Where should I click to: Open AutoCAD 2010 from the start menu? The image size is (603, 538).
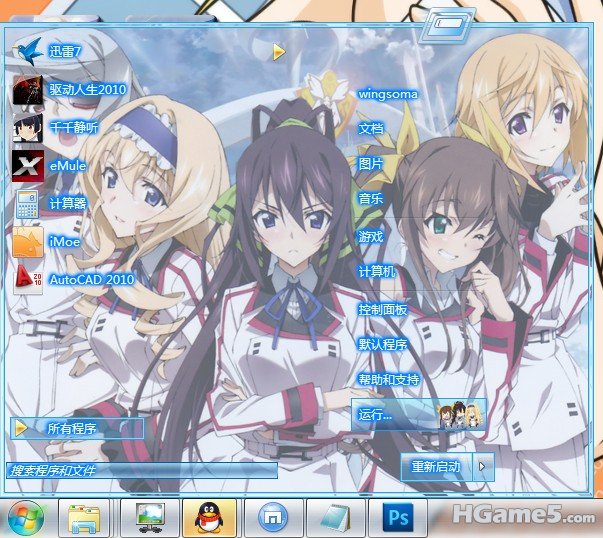[x=28, y=279]
